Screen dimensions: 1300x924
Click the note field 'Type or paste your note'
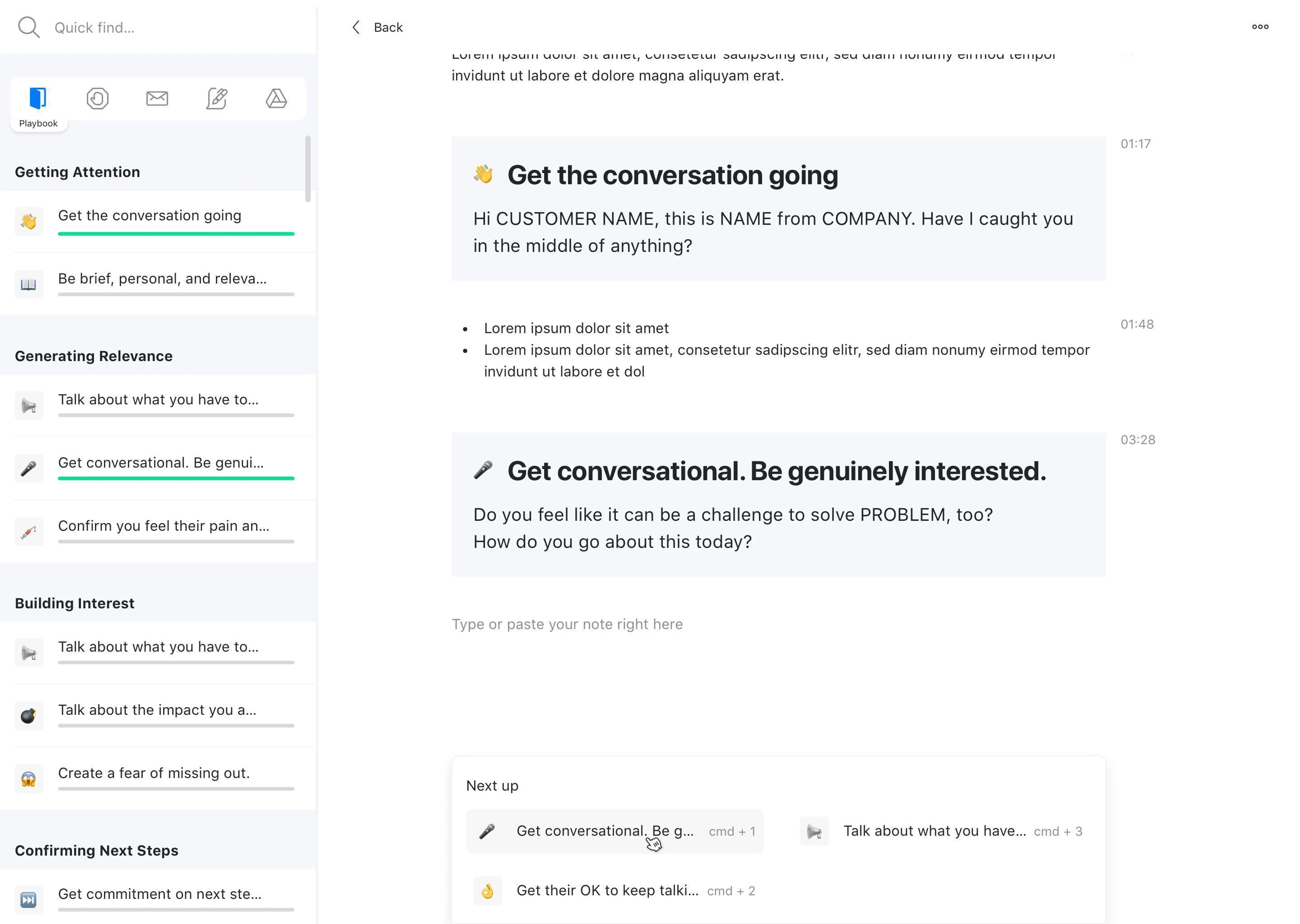point(567,624)
